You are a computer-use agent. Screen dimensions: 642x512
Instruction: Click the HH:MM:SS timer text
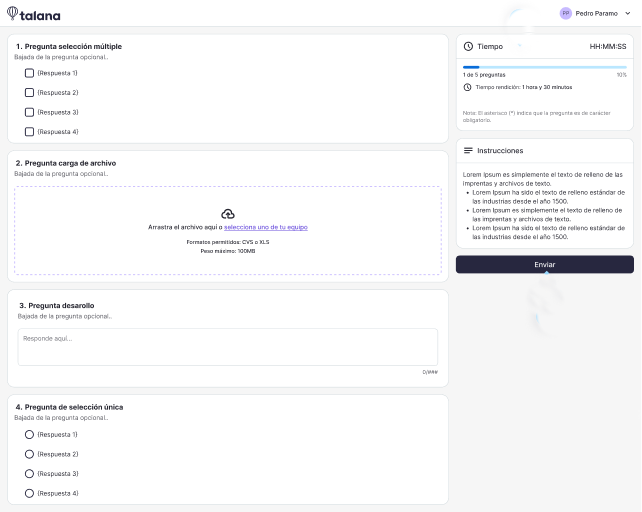[608, 46]
